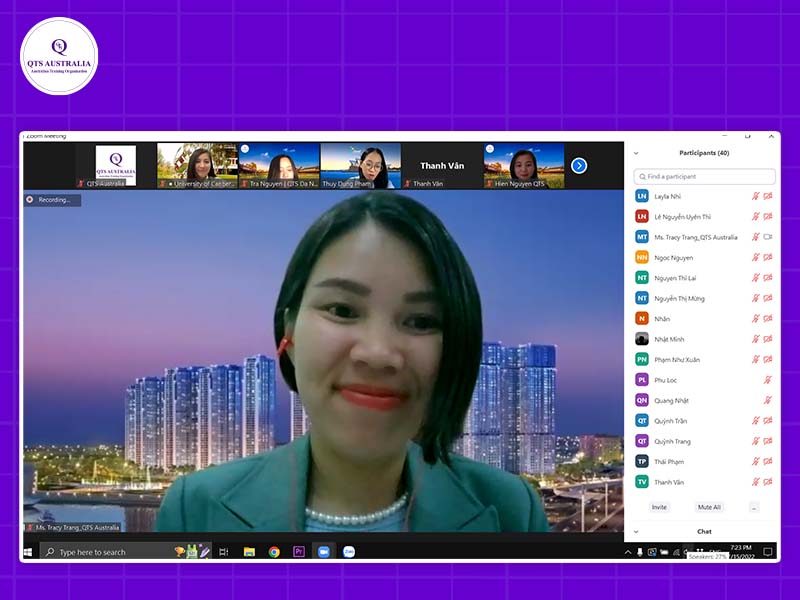
Task: Click Ms. Tracy Trang's muted microphone icon
Action: (756, 237)
